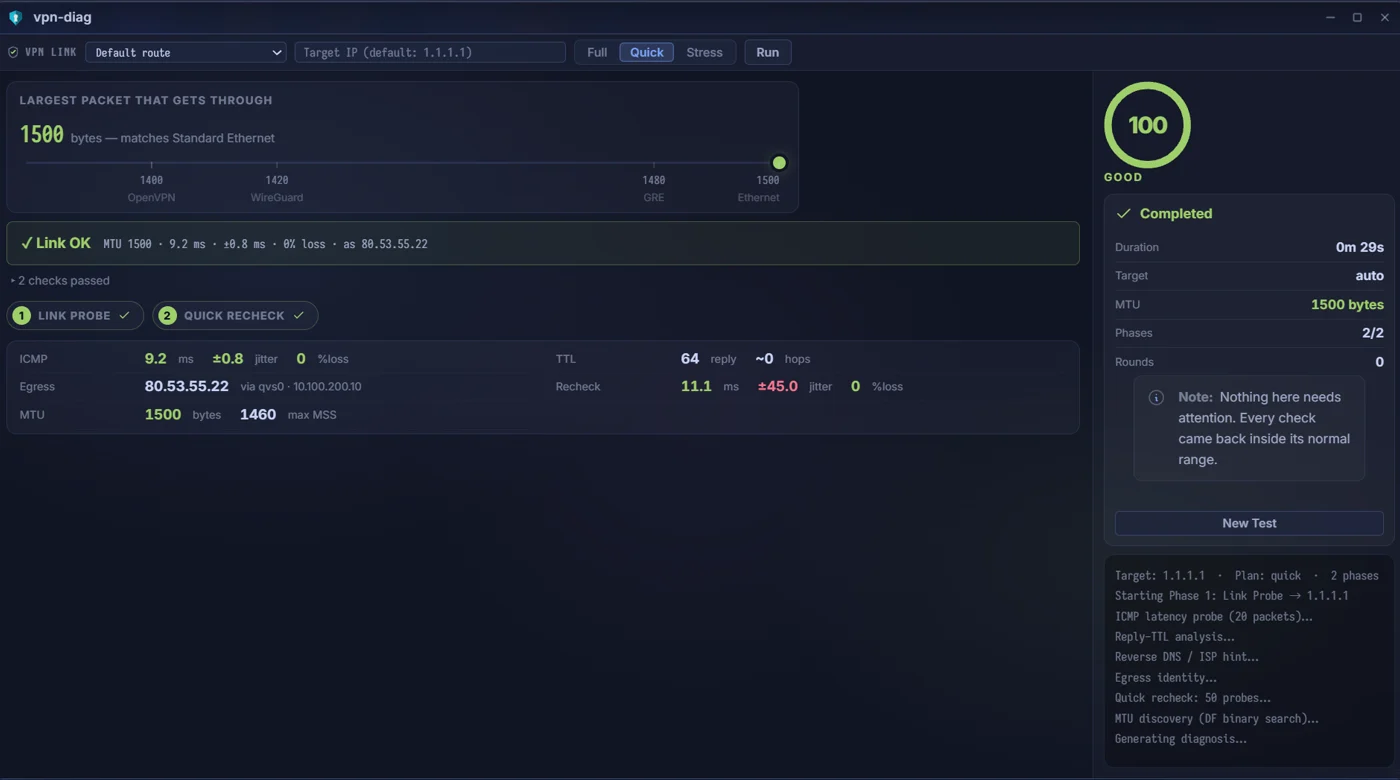Click the Phases 2/2 value

pyautogui.click(x=1373, y=333)
